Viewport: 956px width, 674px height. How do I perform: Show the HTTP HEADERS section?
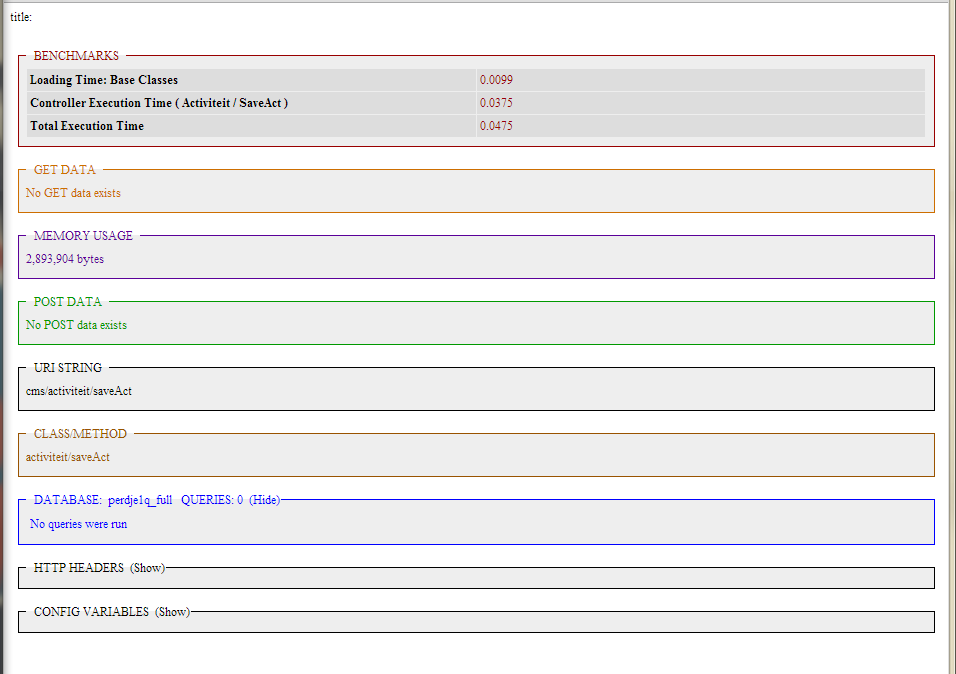[x=148, y=567]
